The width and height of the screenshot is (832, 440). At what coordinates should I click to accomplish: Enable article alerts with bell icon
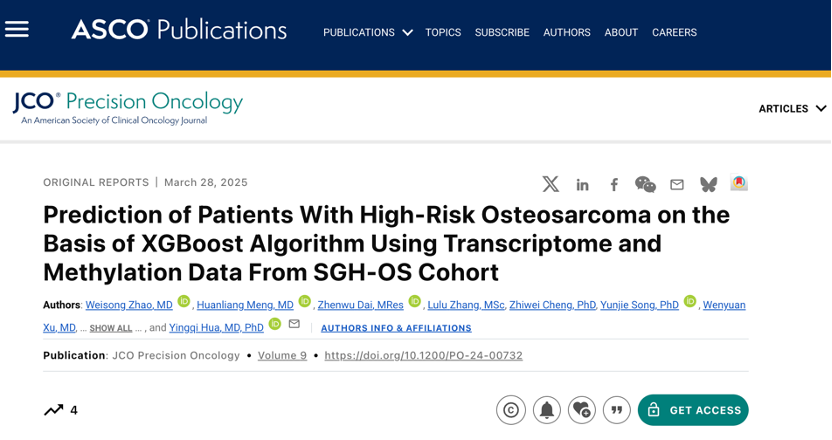pos(547,410)
